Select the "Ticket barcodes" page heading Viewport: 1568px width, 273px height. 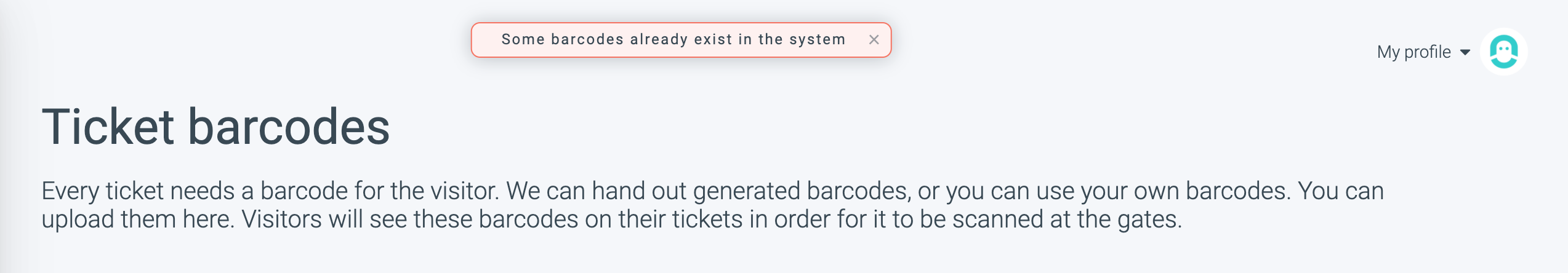click(215, 127)
